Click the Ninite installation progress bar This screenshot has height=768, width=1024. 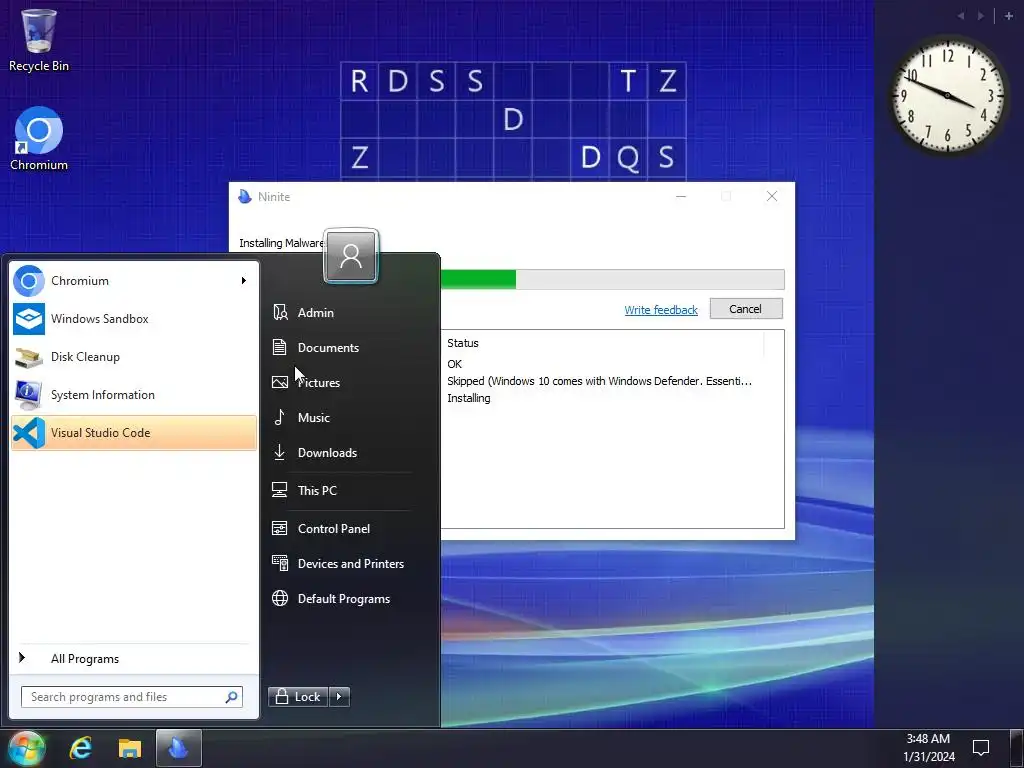(613, 280)
